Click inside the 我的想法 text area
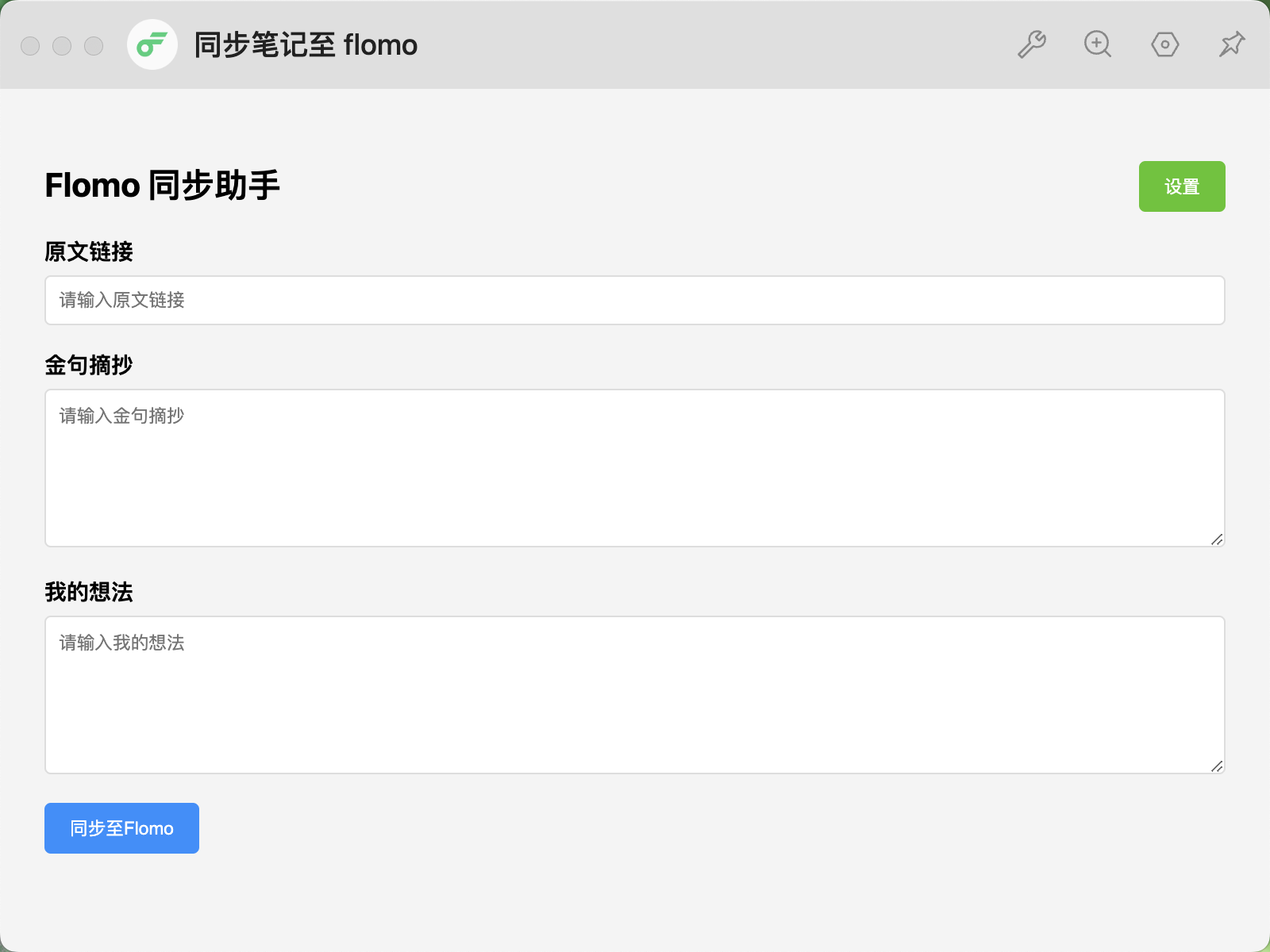The height and width of the screenshot is (952, 1270). point(635,695)
